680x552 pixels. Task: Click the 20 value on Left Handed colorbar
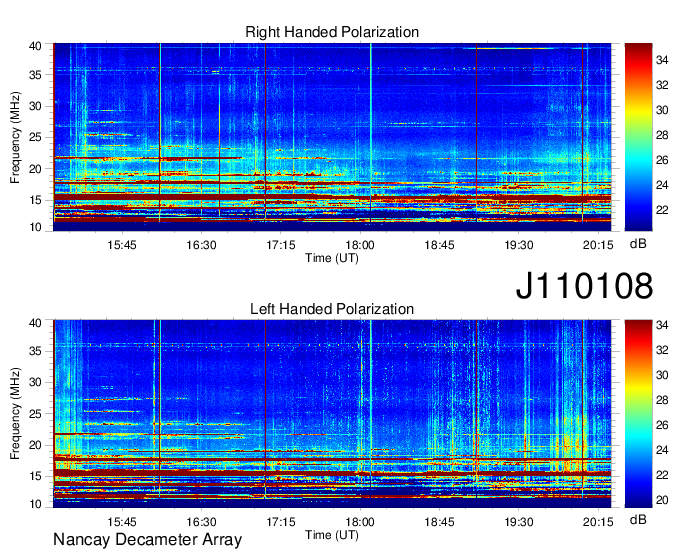point(662,500)
